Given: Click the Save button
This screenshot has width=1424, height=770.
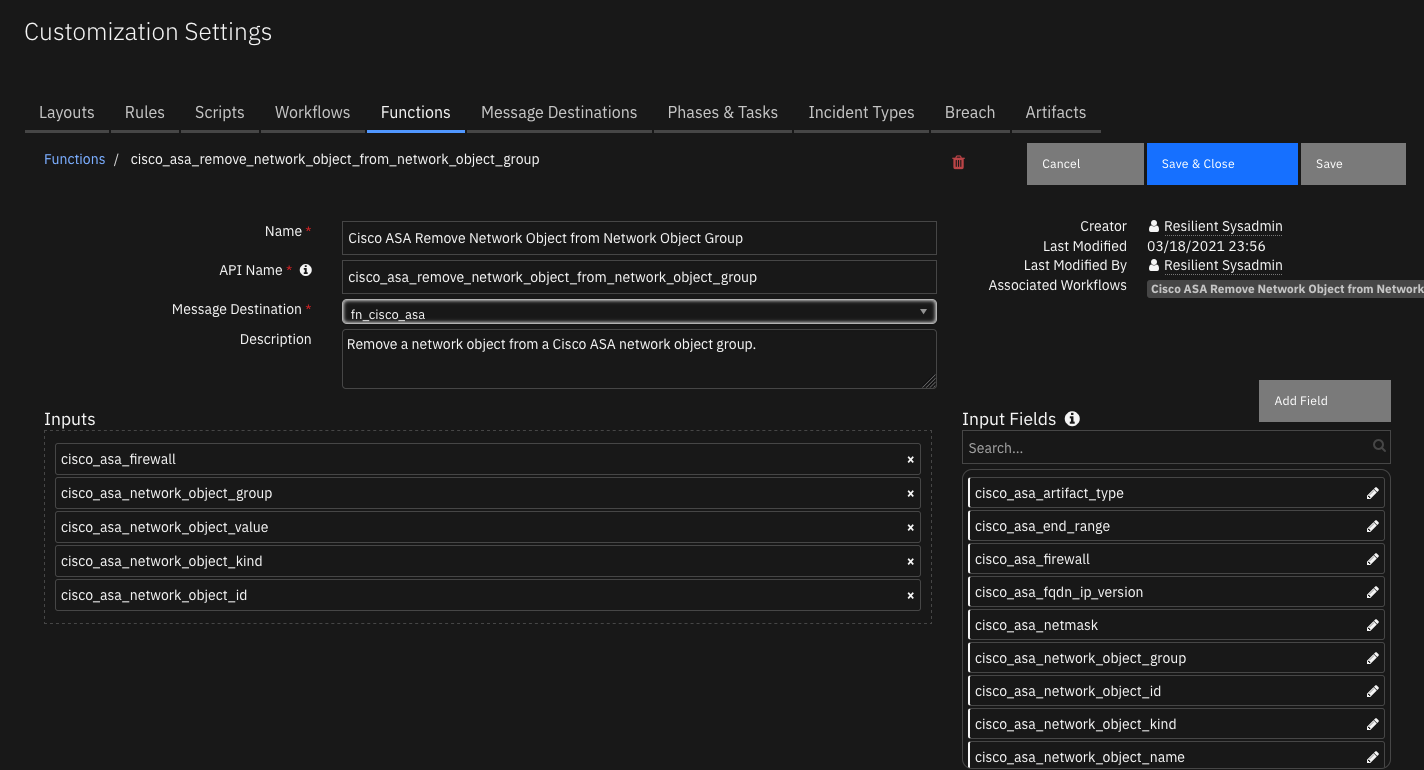Looking at the screenshot, I should click(x=1353, y=164).
